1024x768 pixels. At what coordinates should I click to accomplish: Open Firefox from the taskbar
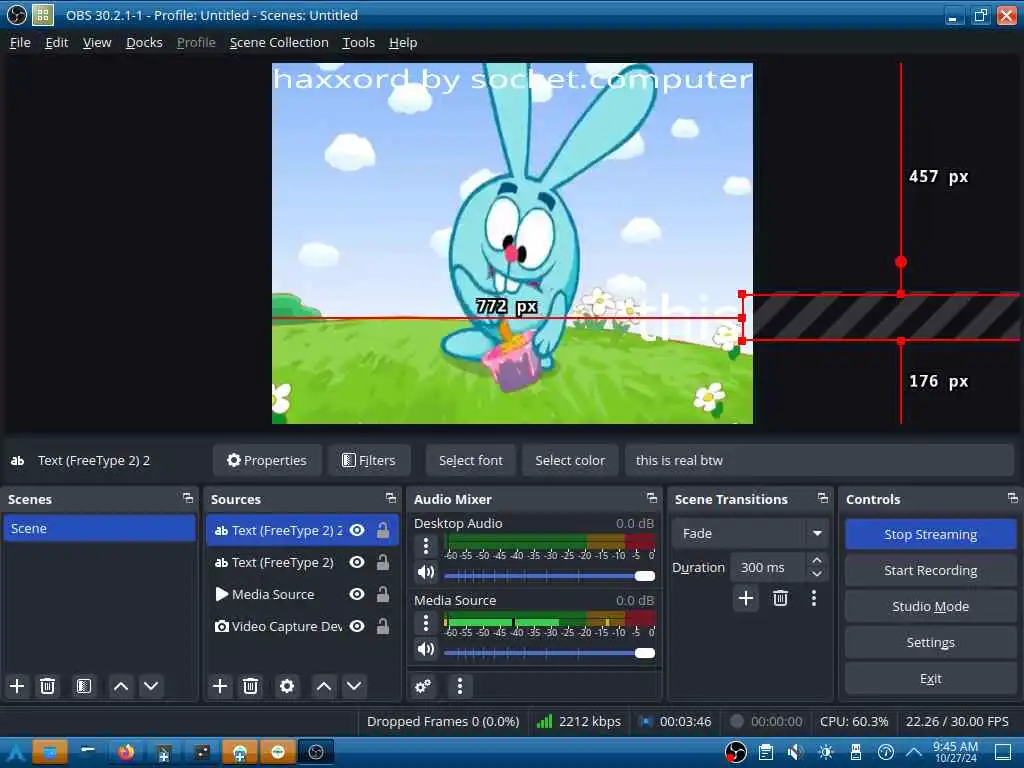click(126, 752)
